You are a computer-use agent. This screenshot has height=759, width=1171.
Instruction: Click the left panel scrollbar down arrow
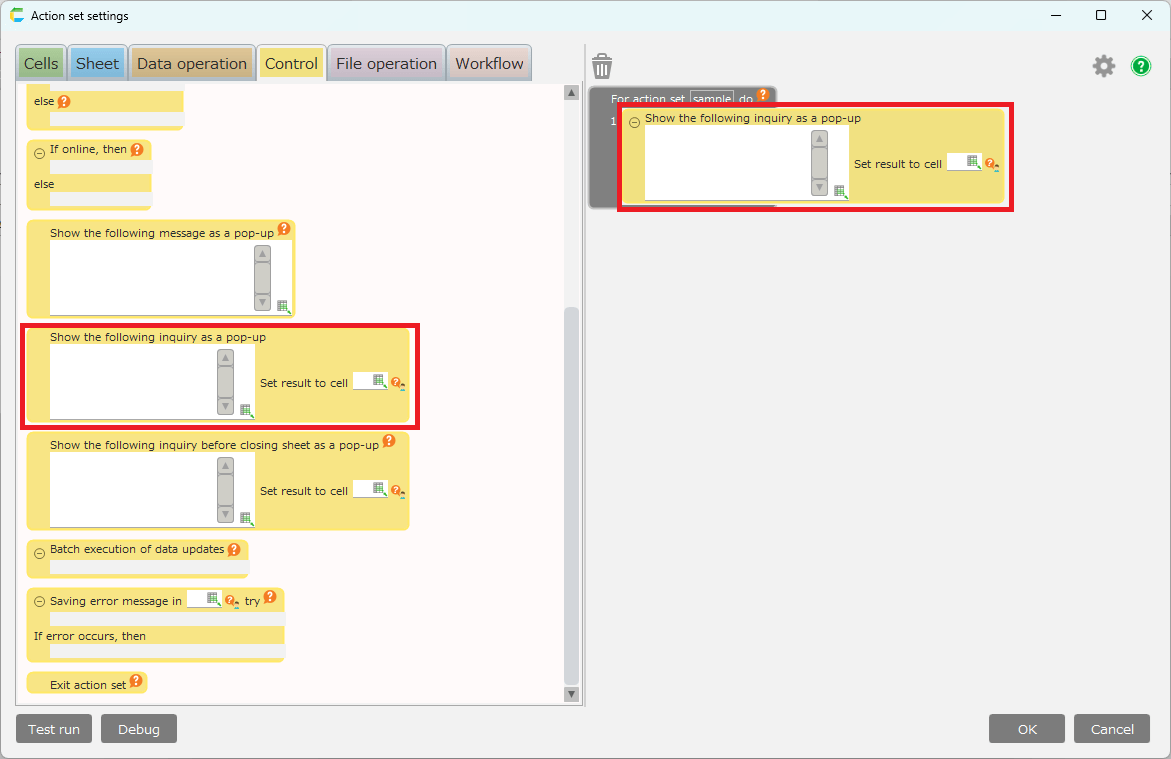tap(571, 694)
